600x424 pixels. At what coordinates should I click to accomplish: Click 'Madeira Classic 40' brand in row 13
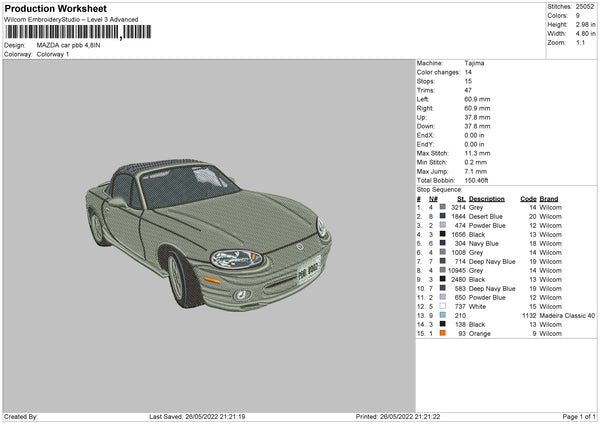pyautogui.click(x=567, y=316)
